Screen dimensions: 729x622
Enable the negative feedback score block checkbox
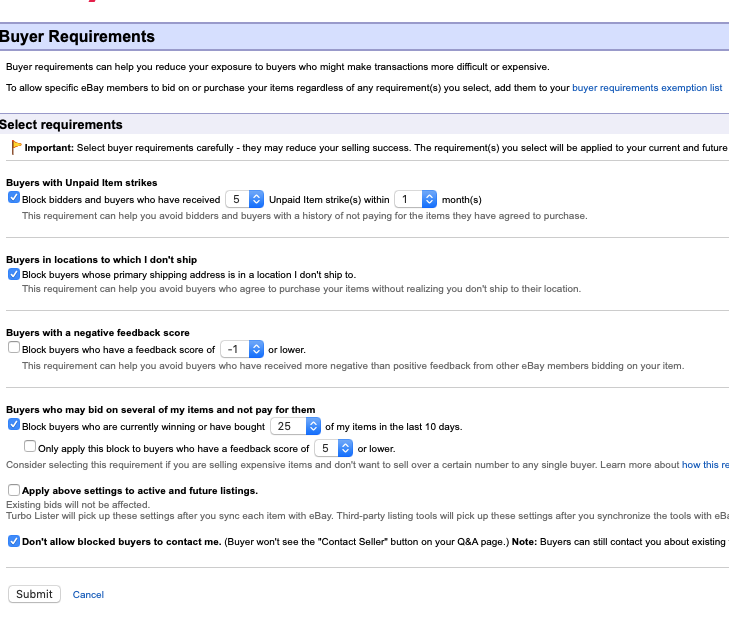tap(14, 348)
